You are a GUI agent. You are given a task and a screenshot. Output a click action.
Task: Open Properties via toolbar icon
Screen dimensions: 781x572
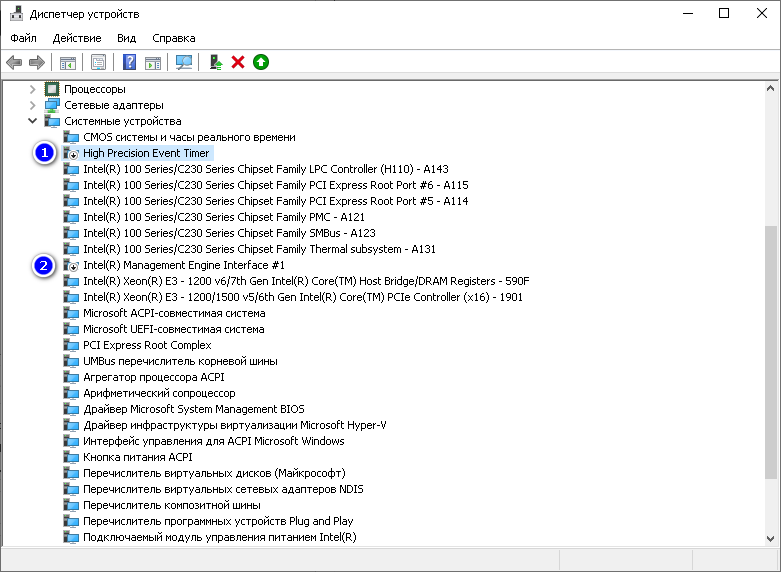tap(99, 62)
